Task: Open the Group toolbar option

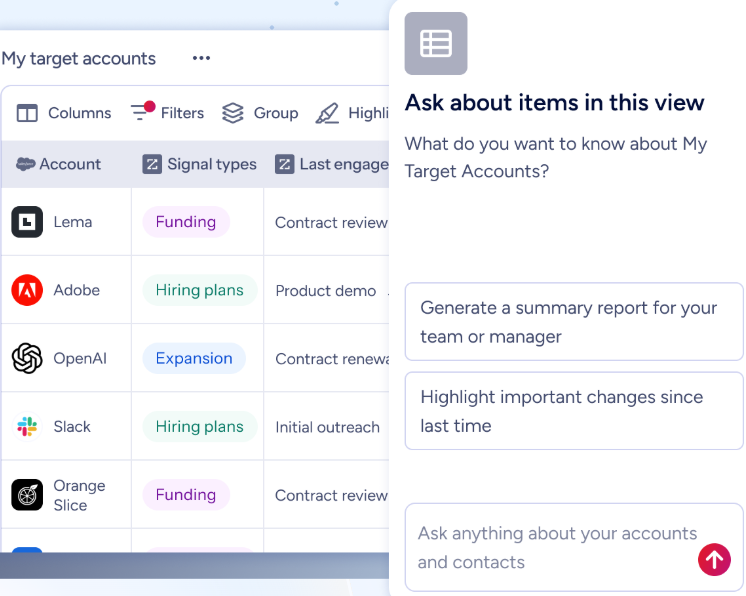Action: tap(260, 113)
